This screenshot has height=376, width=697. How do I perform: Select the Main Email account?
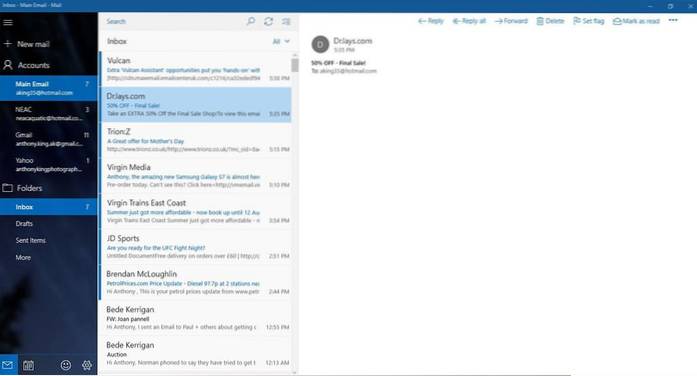point(48,88)
